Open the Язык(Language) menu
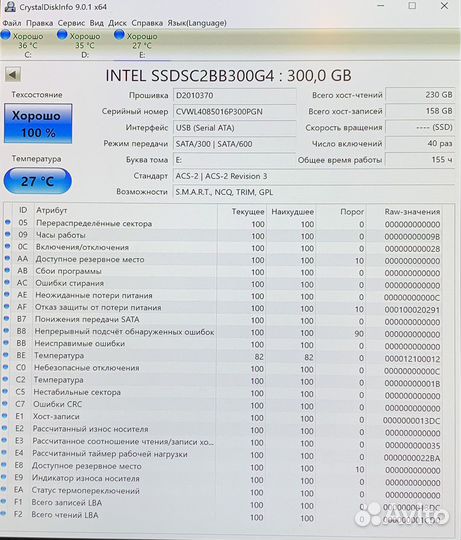The height and width of the screenshot is (540, 461). click(197, 23)
